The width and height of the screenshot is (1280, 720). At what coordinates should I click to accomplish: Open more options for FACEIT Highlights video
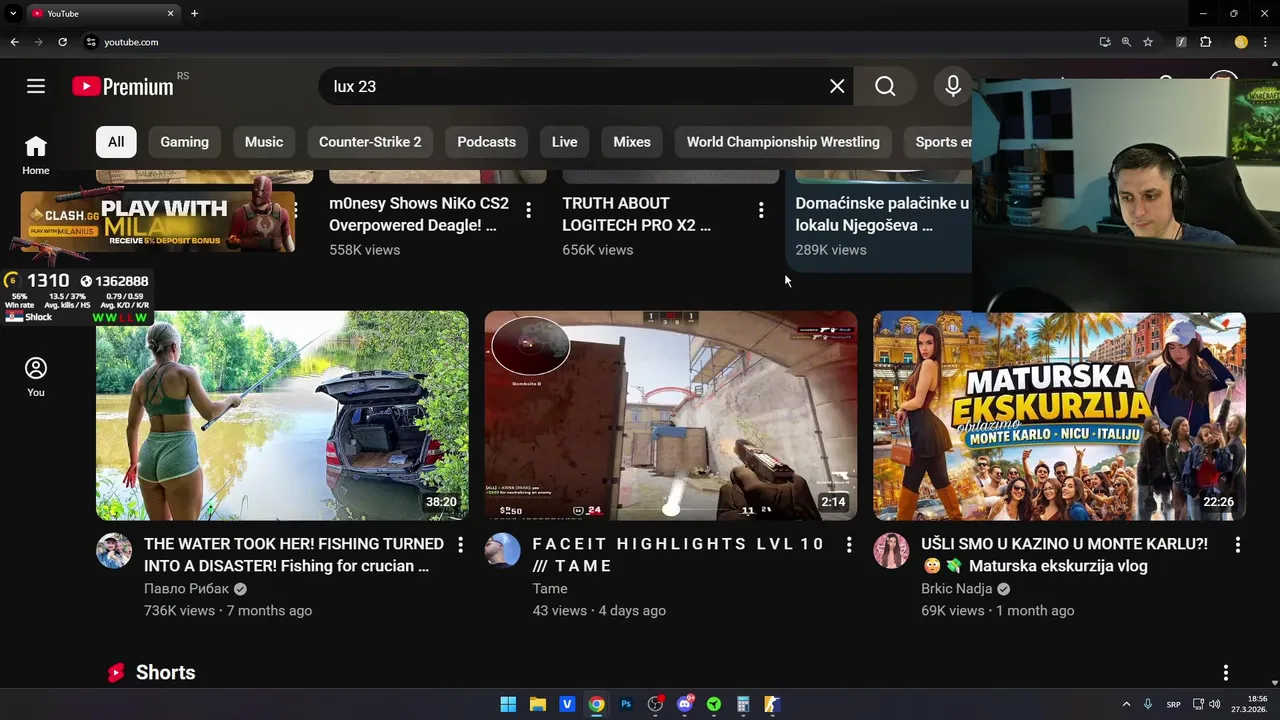[849, 545]
